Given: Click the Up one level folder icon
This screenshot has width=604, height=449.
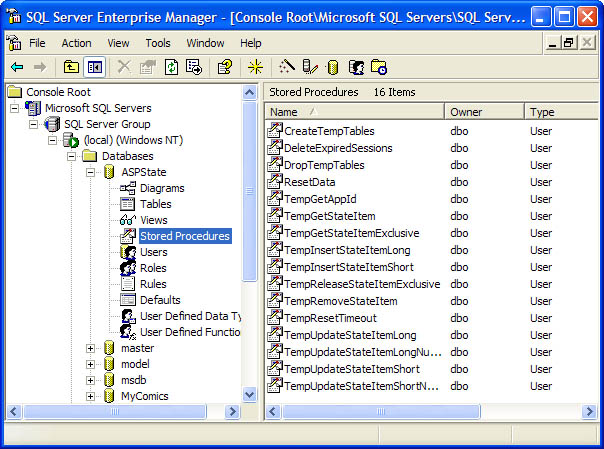Looking at the screenshot, I should click(x=71, y=67).
